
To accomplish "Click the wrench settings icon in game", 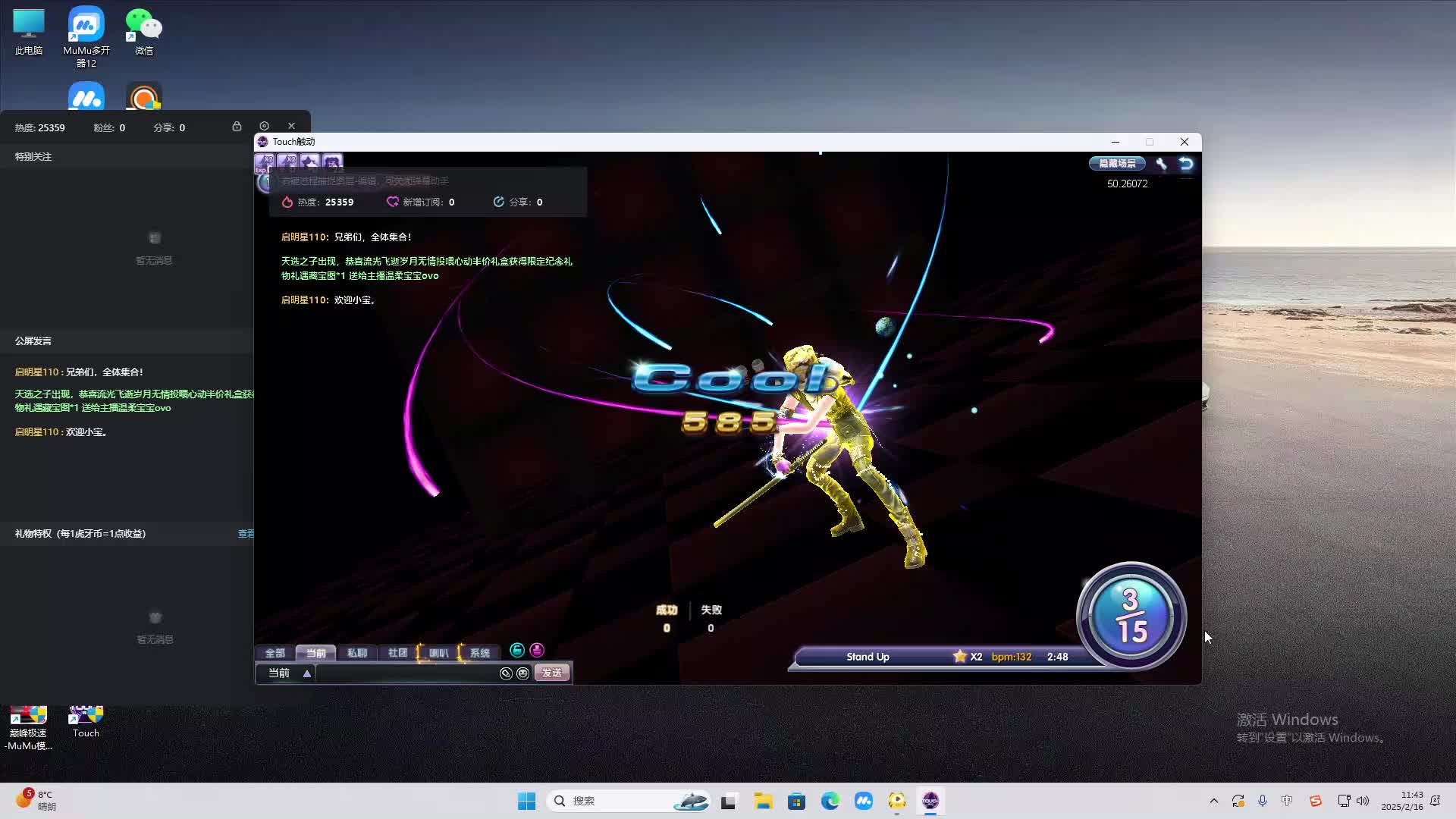I will 1161,164.
